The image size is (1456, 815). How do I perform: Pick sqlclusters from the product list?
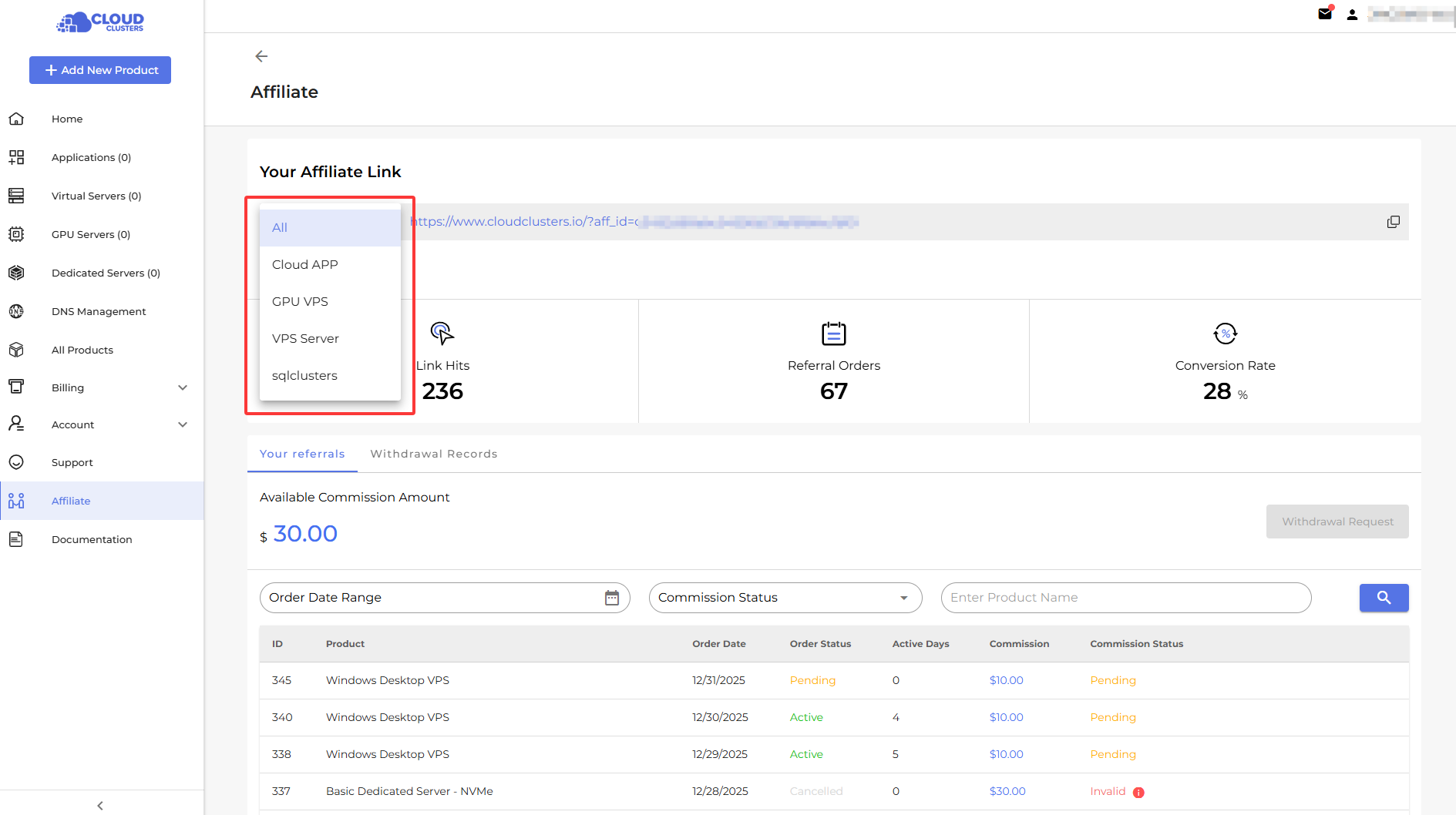304,375
